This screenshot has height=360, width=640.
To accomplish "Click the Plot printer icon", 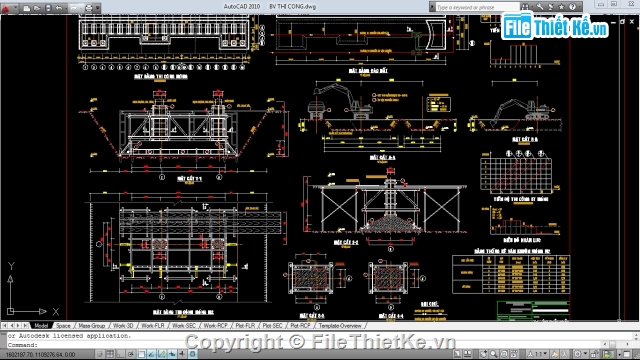I will point(89,8).
